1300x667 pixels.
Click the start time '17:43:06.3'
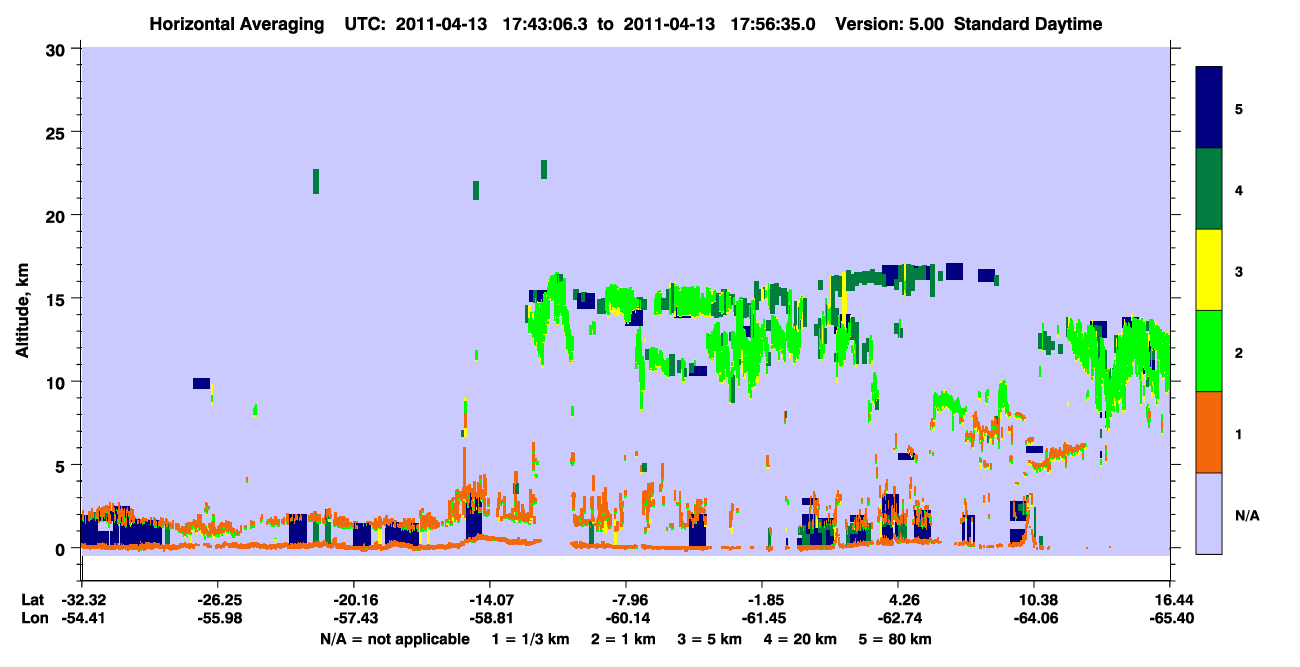(x=546, y=24)
